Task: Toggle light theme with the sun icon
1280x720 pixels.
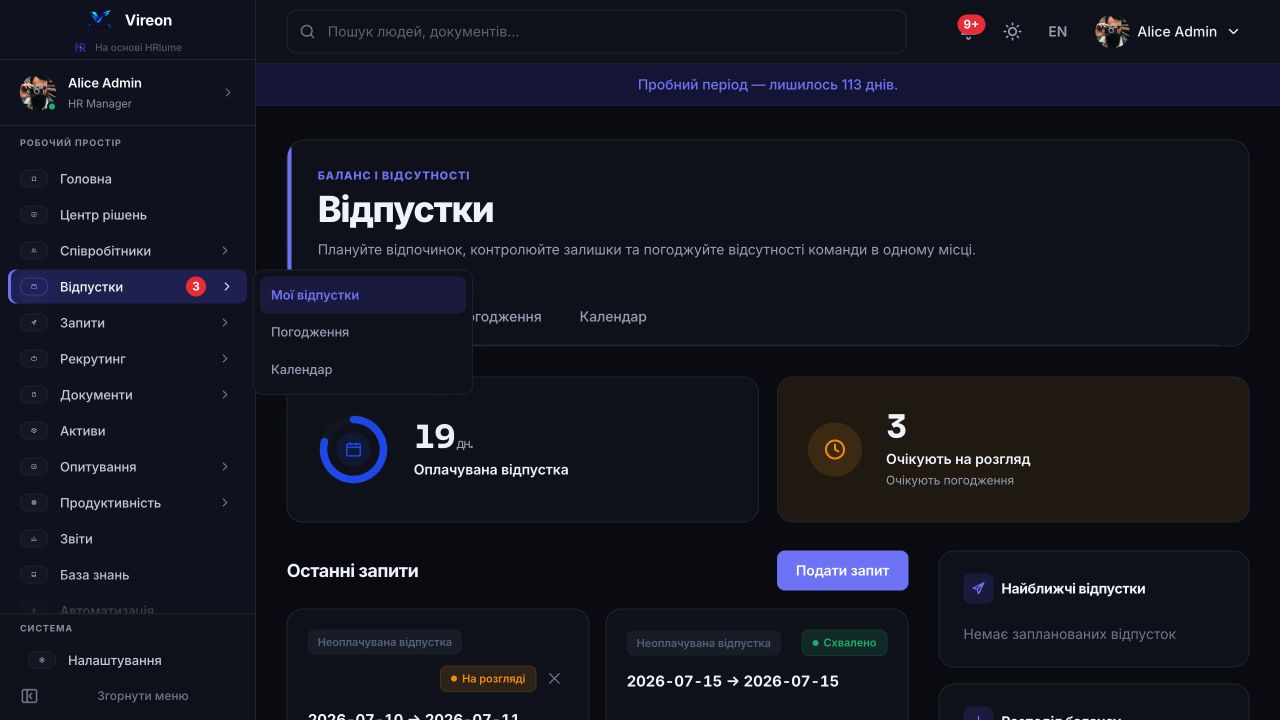Action: pyautogui.click(x=1012, y=32)
